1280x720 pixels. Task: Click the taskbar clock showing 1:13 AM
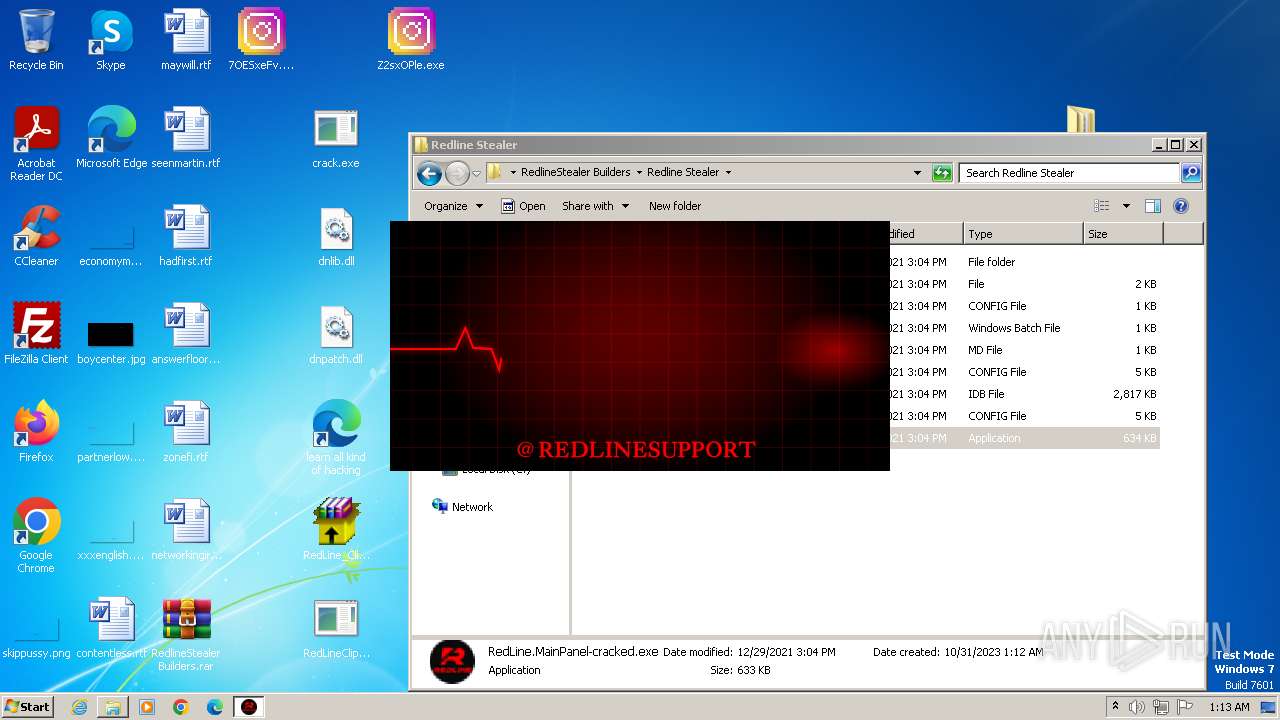coord(1228,707)
